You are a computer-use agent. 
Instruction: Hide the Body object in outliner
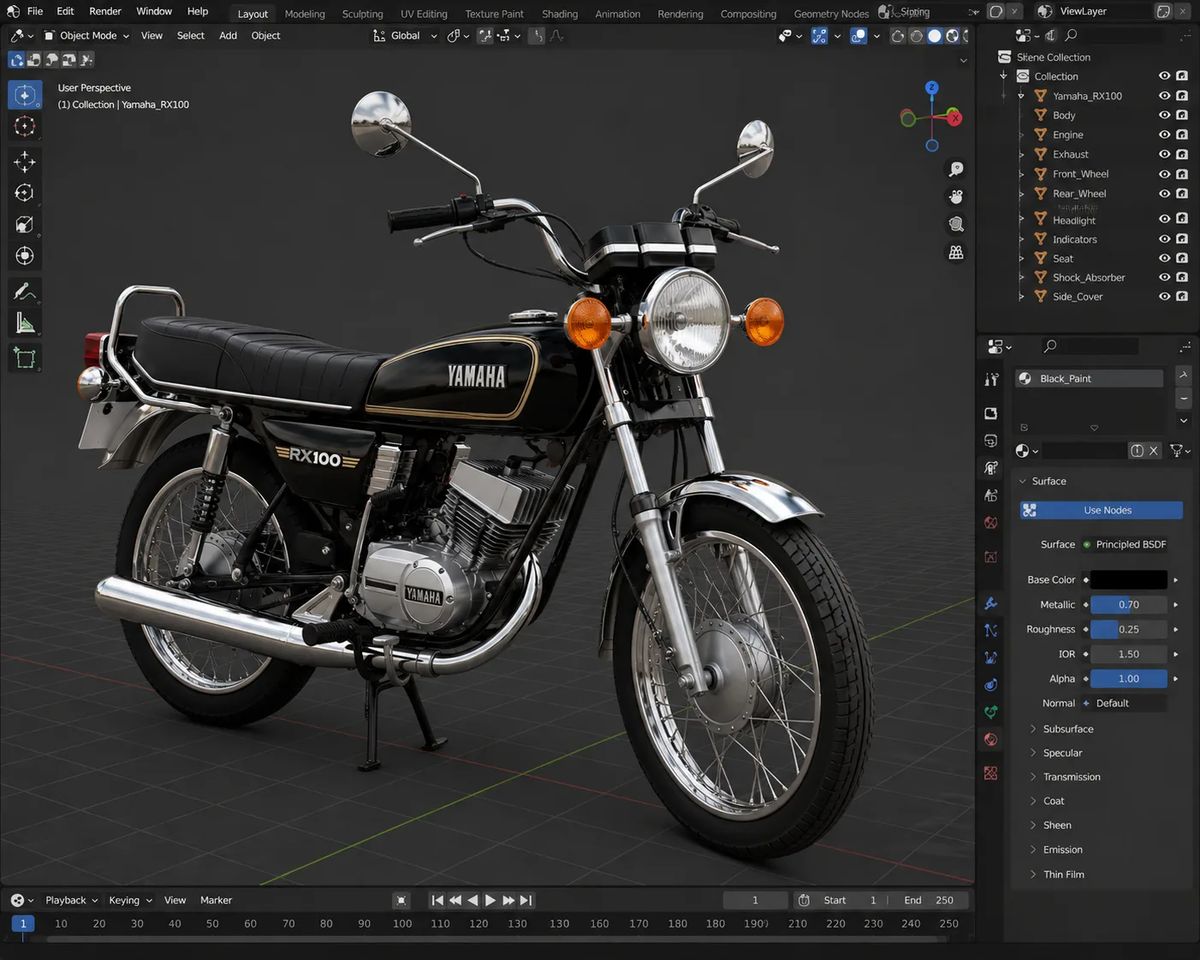point(1164,115)
